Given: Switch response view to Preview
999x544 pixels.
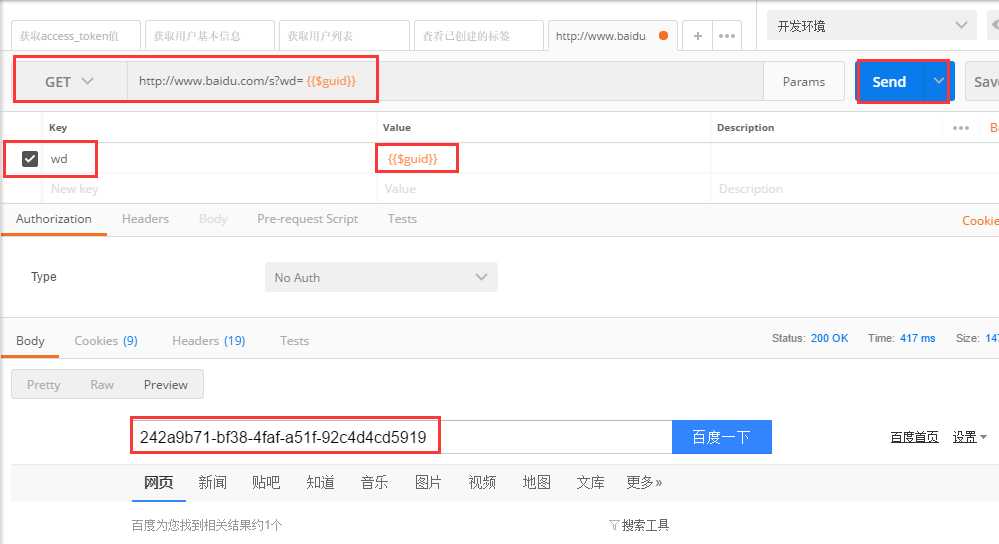Looking at the screenshot, I should click(166, 385).
